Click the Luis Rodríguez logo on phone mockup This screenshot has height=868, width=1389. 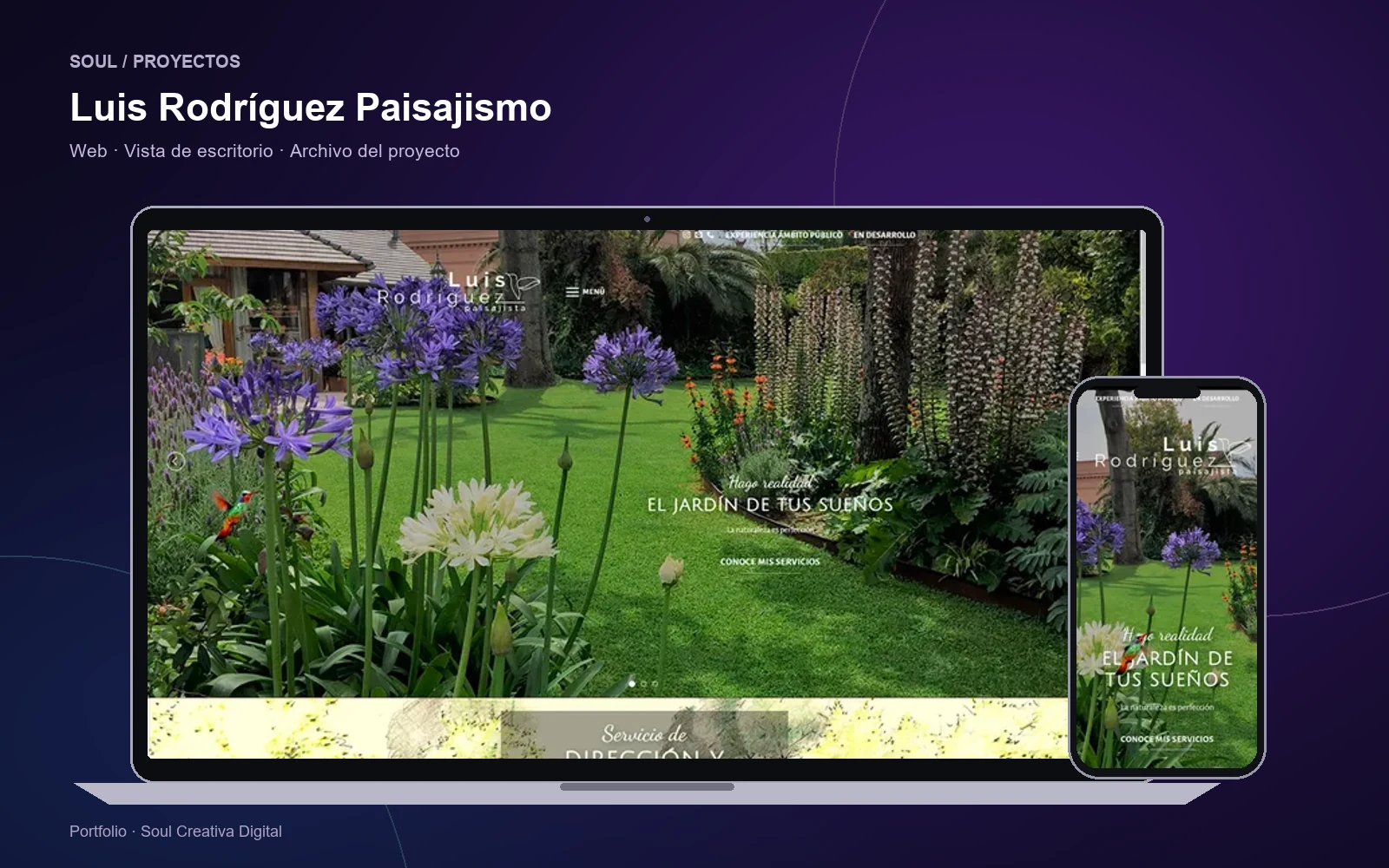(x=1174, y=455)
